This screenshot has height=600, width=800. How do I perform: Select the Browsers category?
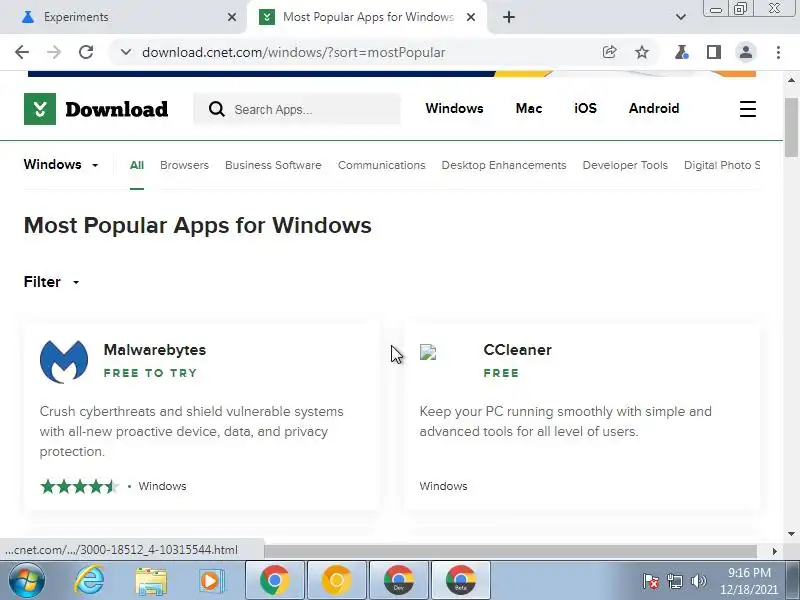tap(184, 165)
